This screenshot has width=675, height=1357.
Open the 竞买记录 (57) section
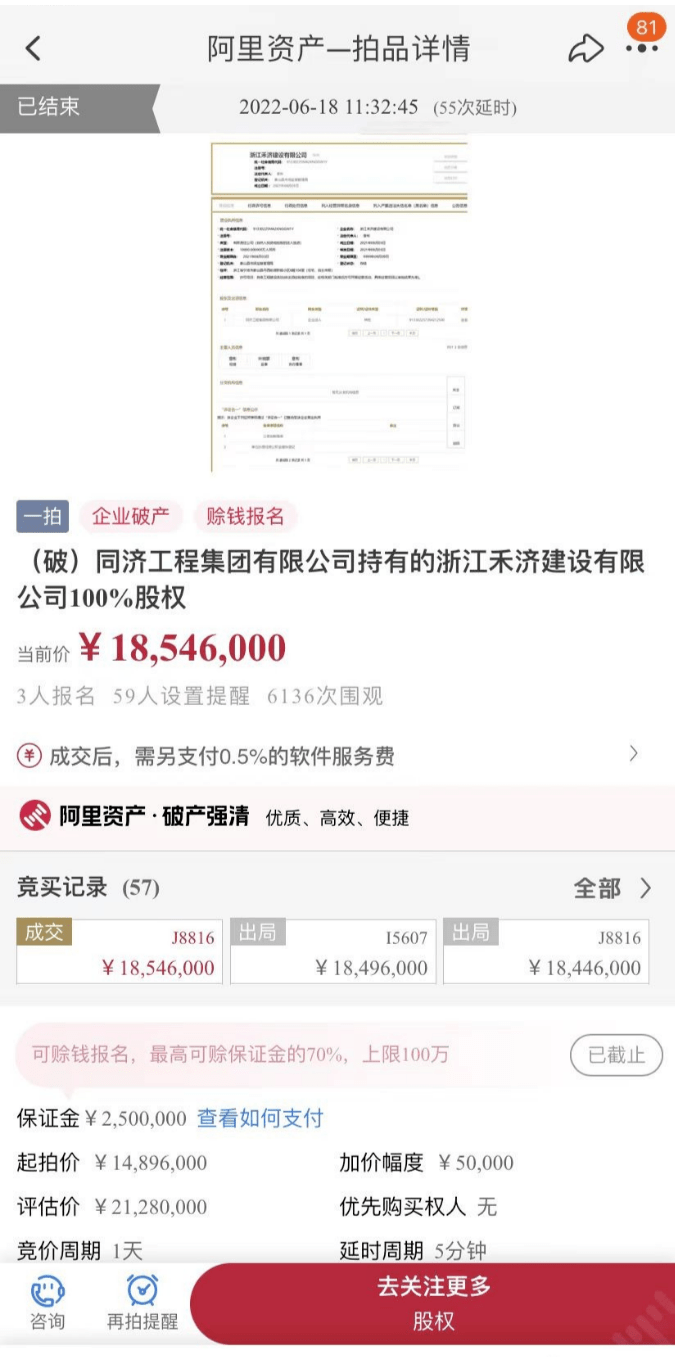88,887
